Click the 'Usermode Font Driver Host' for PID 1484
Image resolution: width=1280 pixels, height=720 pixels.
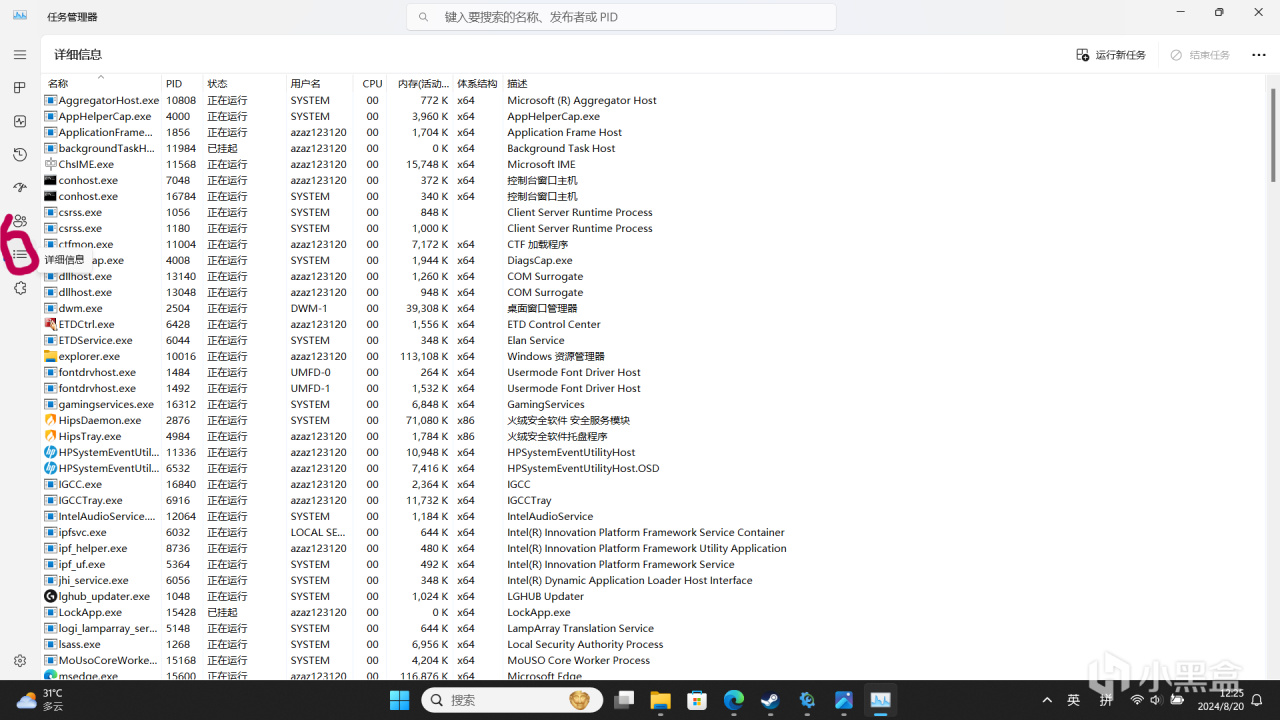pos(574,372)
